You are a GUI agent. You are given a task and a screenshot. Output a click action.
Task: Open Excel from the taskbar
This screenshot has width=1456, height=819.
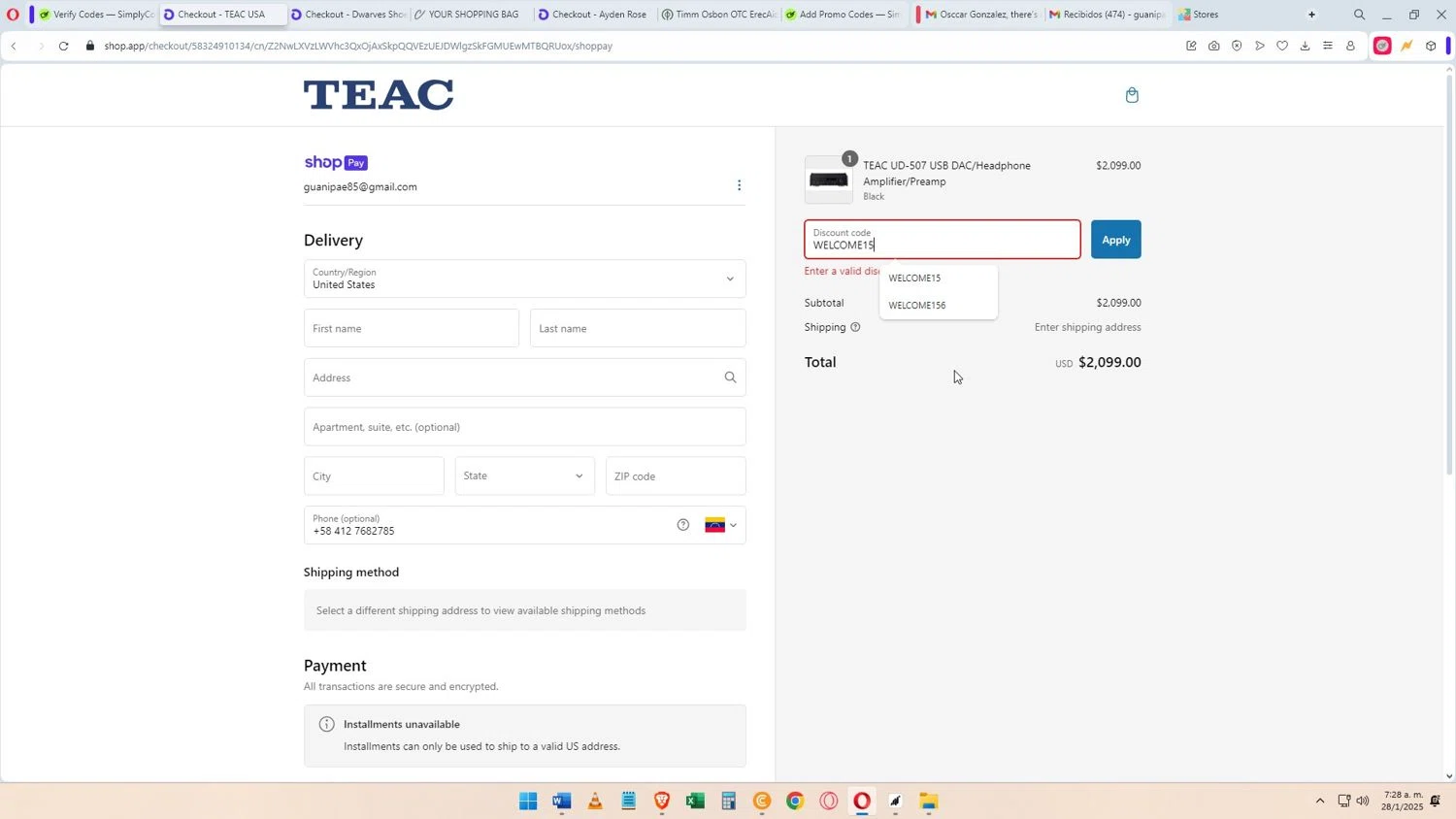[x=695, y=801]
